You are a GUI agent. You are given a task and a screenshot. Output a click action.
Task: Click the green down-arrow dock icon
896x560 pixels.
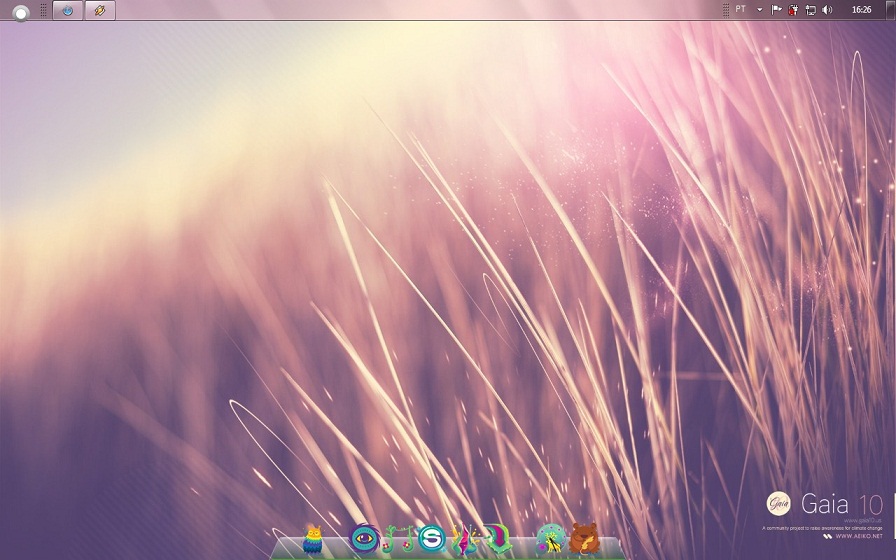coord(497,540)
